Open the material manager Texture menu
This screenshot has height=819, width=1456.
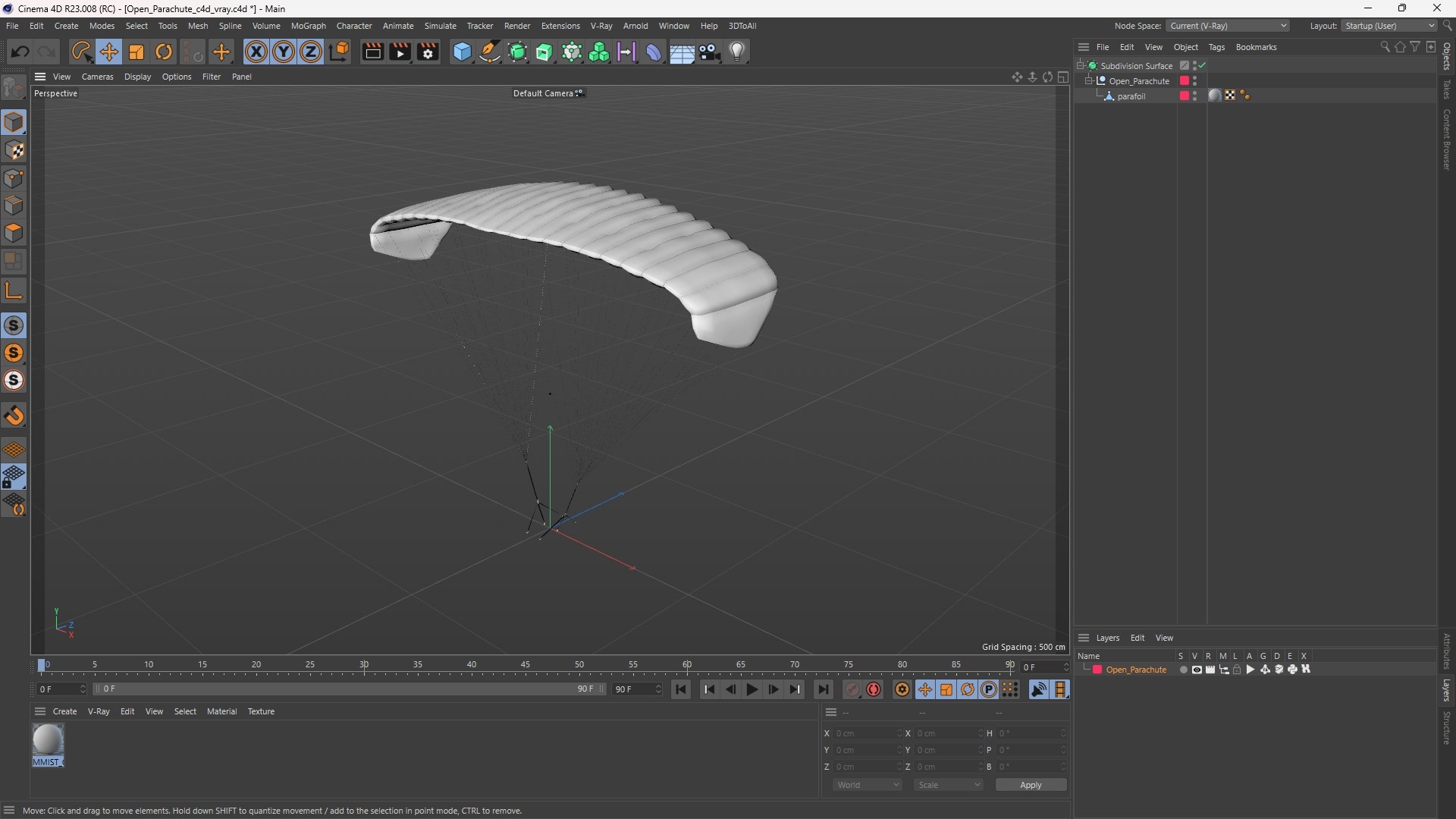tap(261, 711)
